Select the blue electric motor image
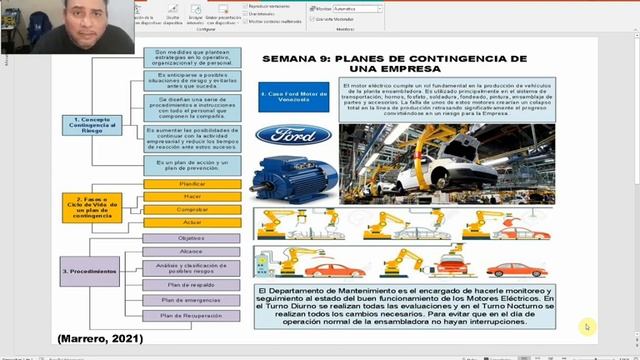Screen dimensions: 640x360 pyautogui.click(x=294, y=179)
